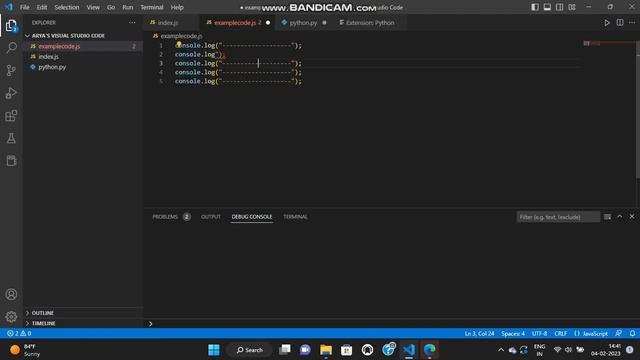Maximize the panel with the chevron up

tap(620, 217)
